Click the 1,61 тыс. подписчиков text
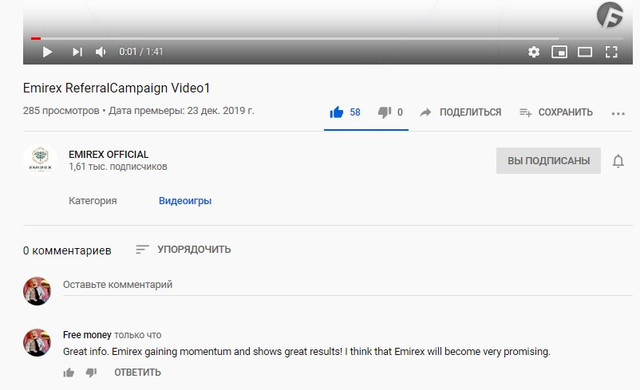This screenshot has height=390, width=640. click(x=118, y=167)
